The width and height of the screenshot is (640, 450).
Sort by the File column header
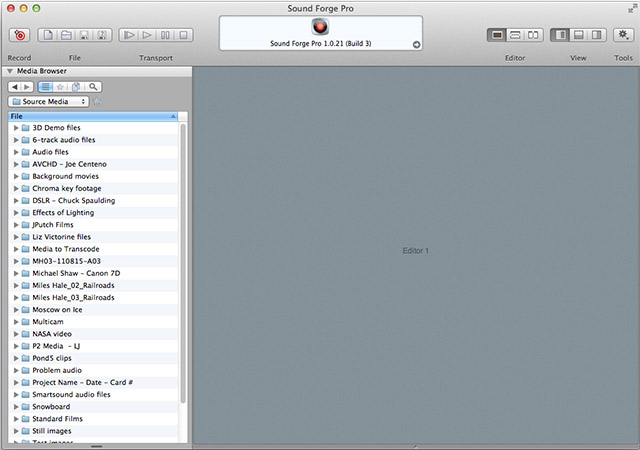[x=93, y=116]
